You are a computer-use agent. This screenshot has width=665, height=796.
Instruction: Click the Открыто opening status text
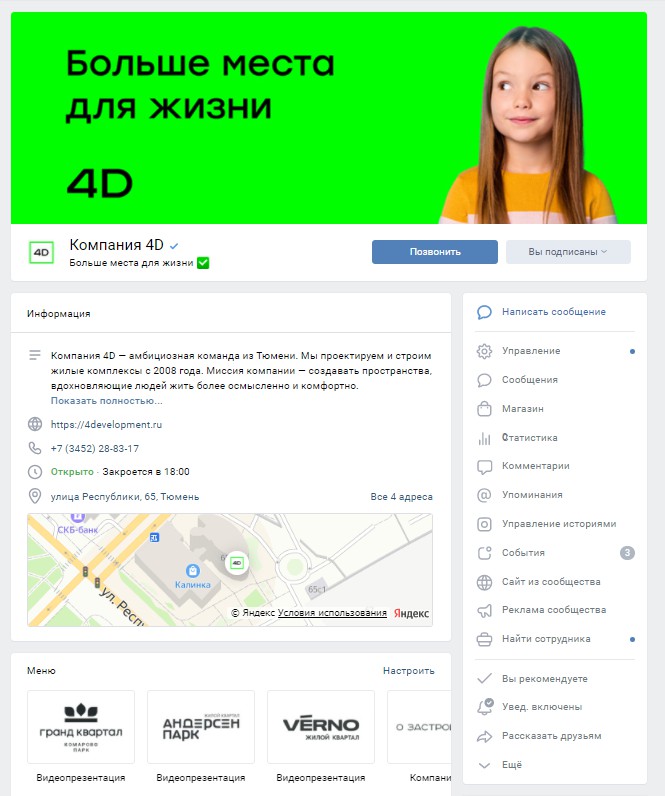pos(72,472)
